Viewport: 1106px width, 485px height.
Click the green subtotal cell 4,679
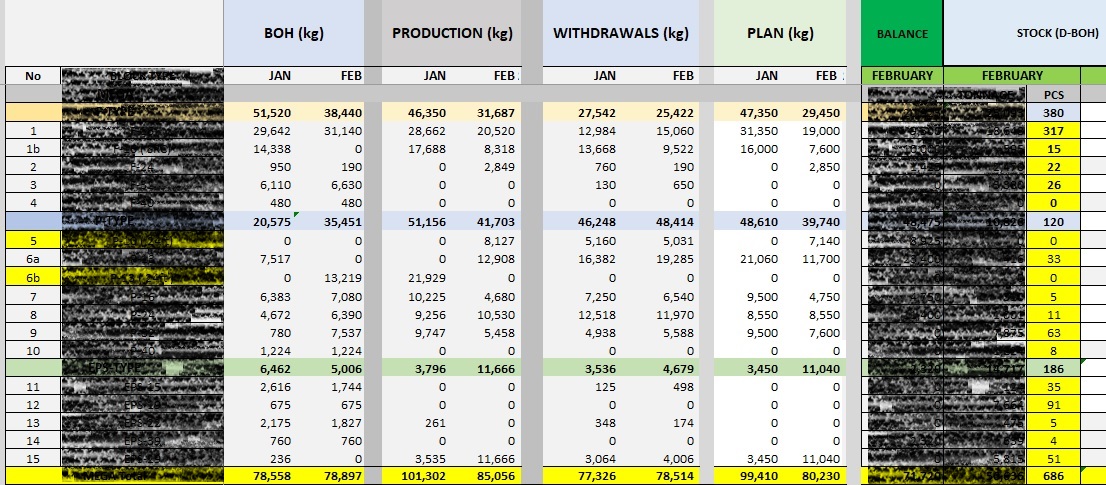coord(677,369)
